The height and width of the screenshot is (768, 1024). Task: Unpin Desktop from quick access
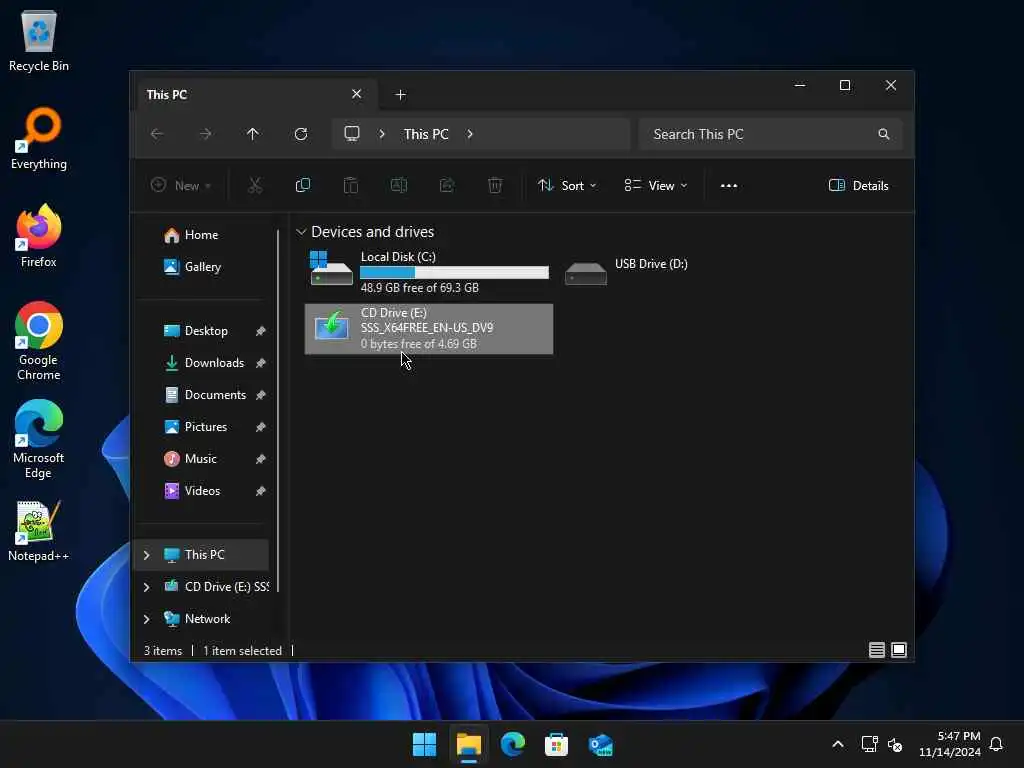[261, 331]
